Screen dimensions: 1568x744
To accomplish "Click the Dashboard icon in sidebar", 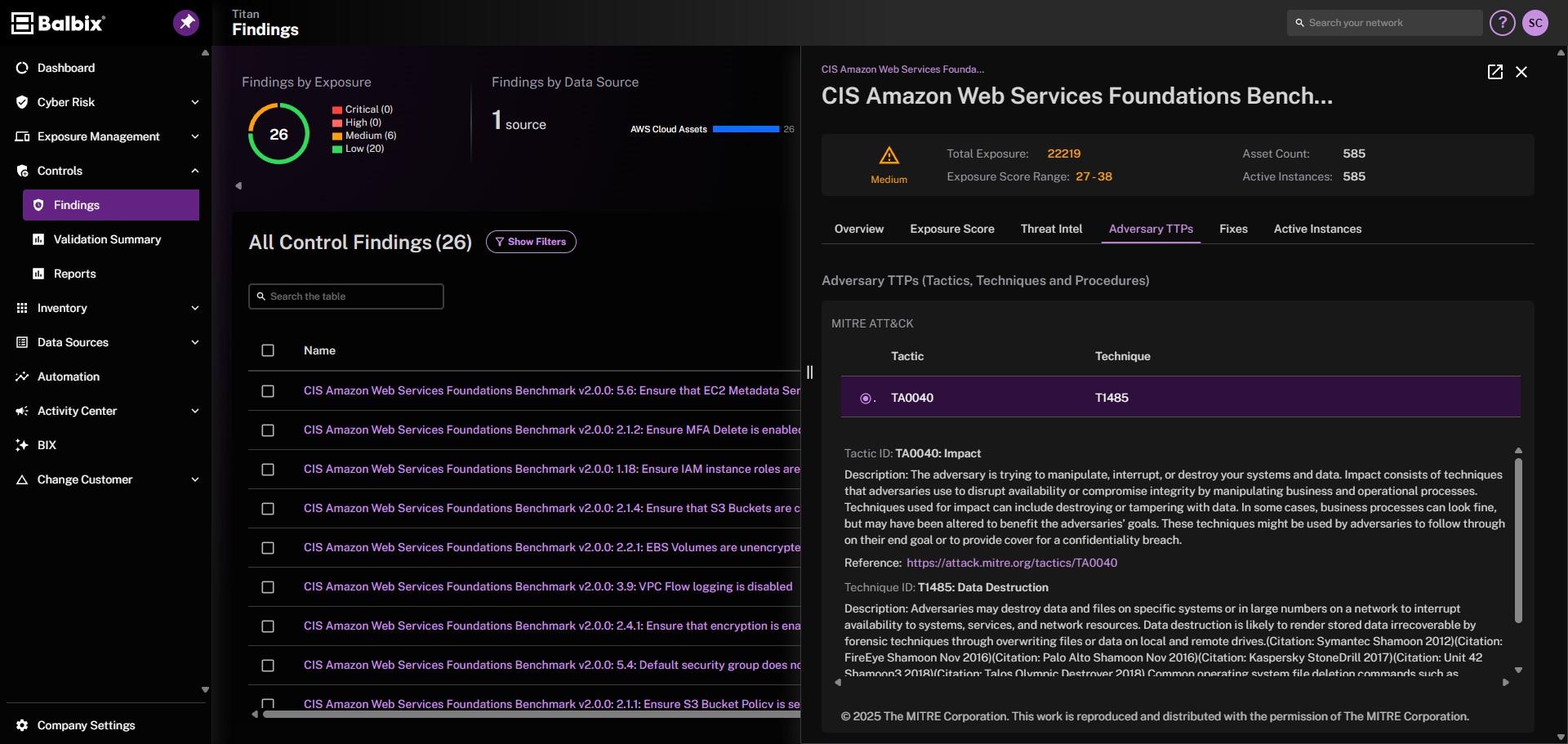I will tap(22, 68).
